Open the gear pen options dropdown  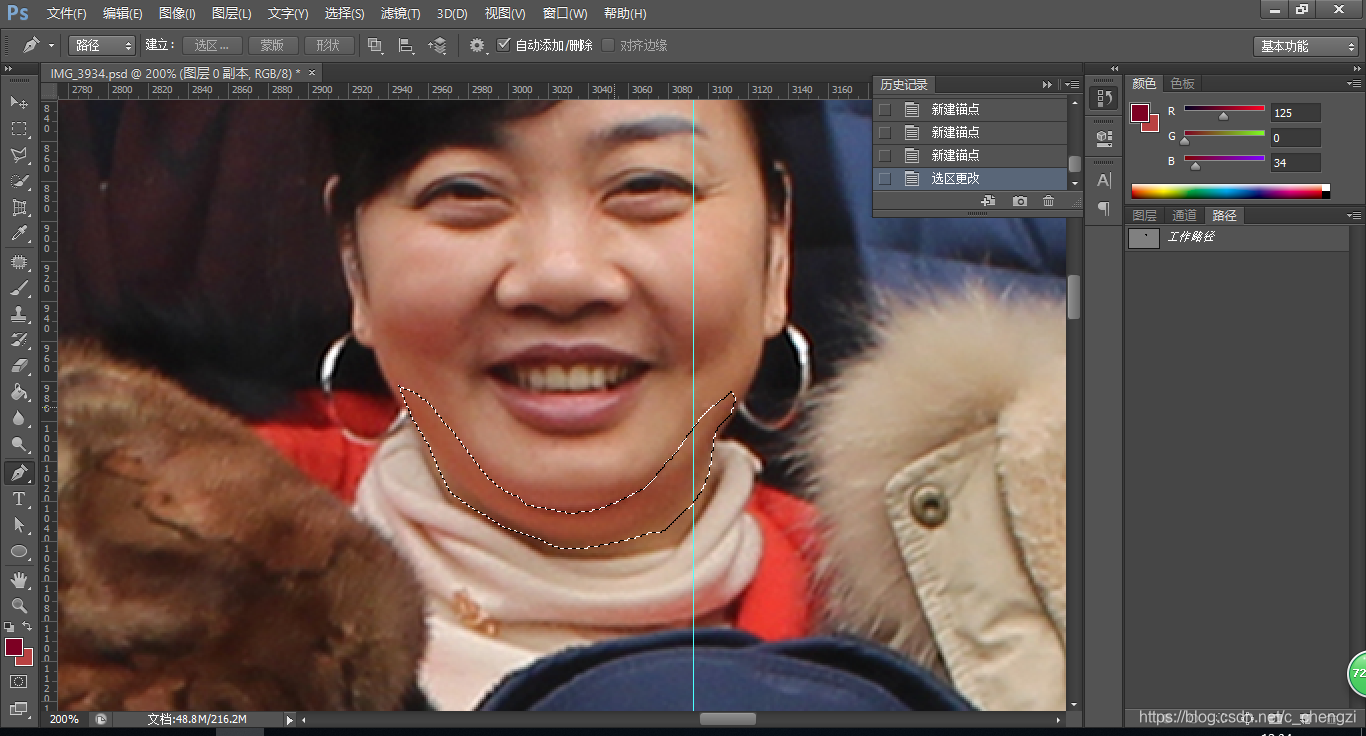(477, 45)
